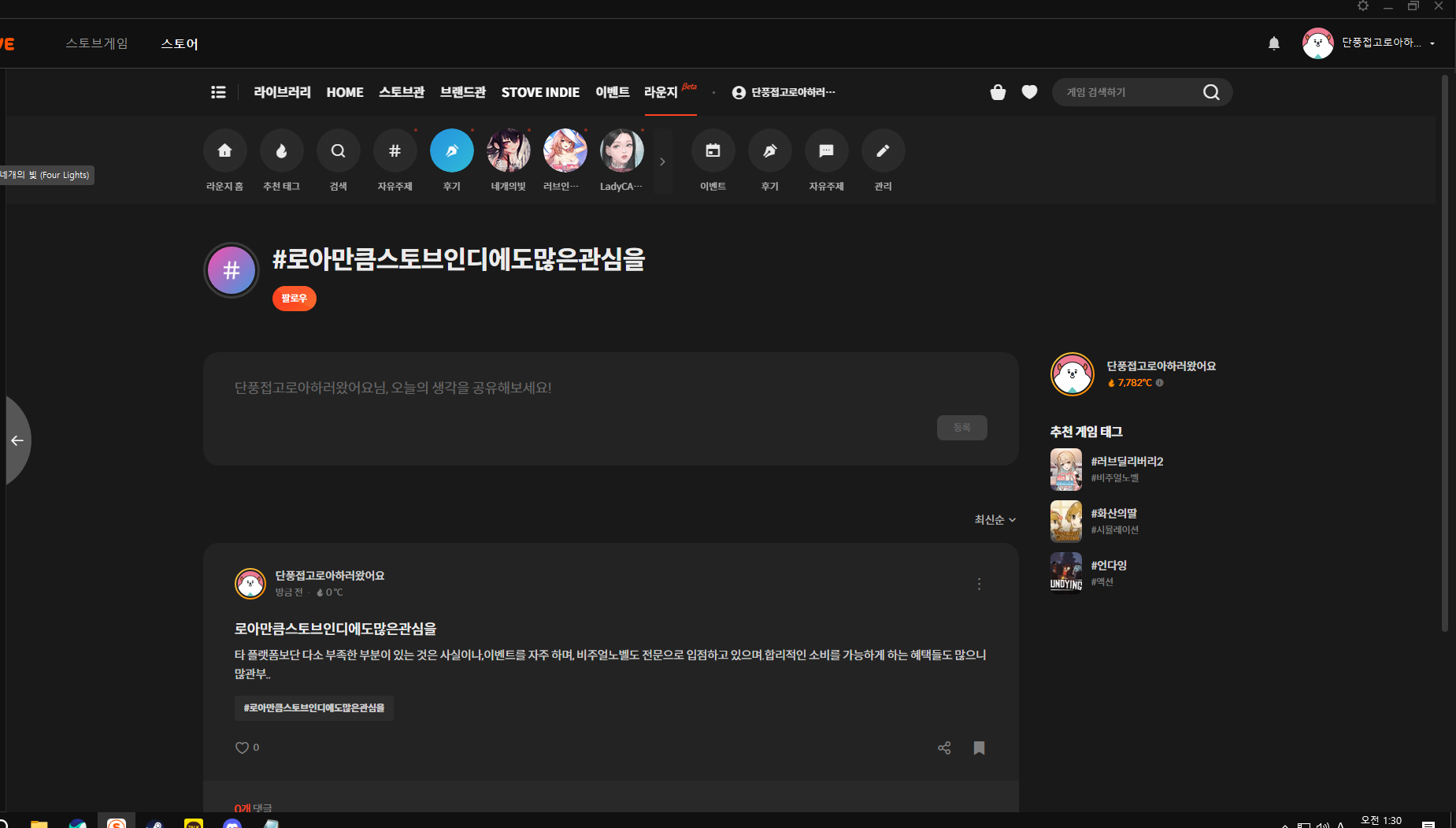The image size is (1456, 828).
Task: Open the sidebar profile avatar
Action: [x=1073, y=374]
